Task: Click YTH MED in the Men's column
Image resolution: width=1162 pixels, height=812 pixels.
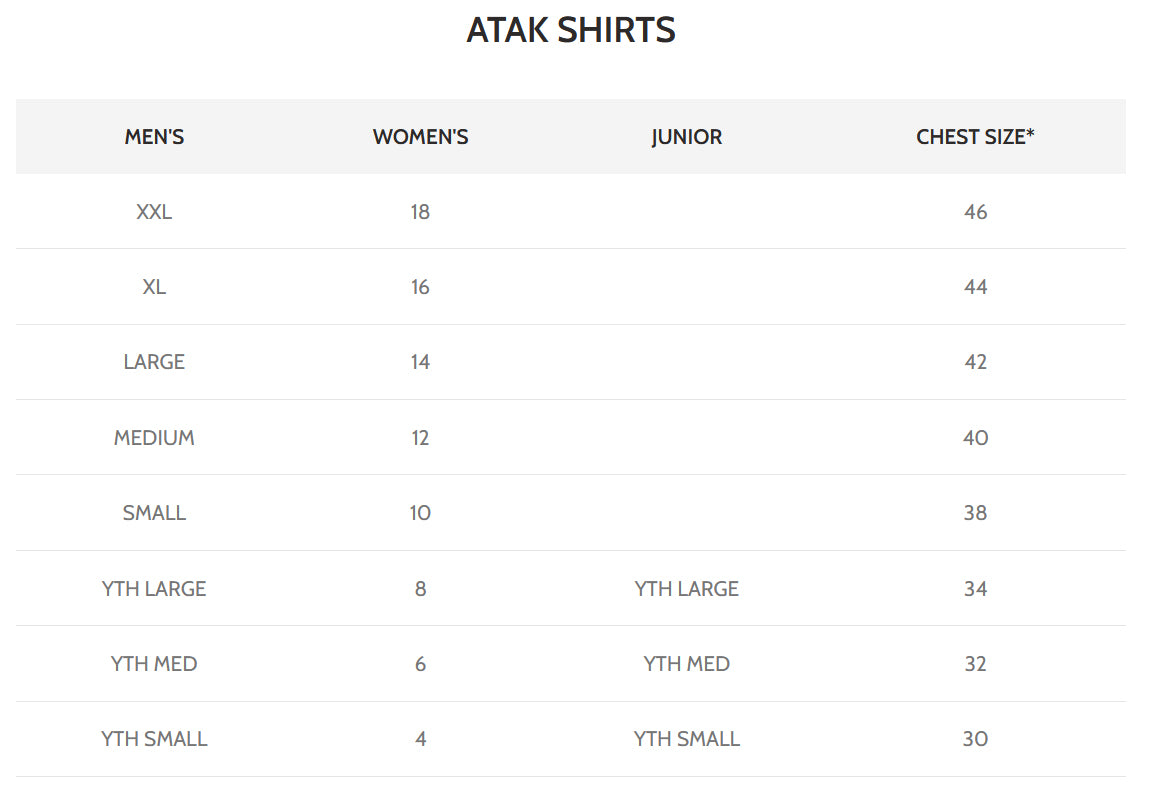Action: pyautogui.click(x=154, y=664)
